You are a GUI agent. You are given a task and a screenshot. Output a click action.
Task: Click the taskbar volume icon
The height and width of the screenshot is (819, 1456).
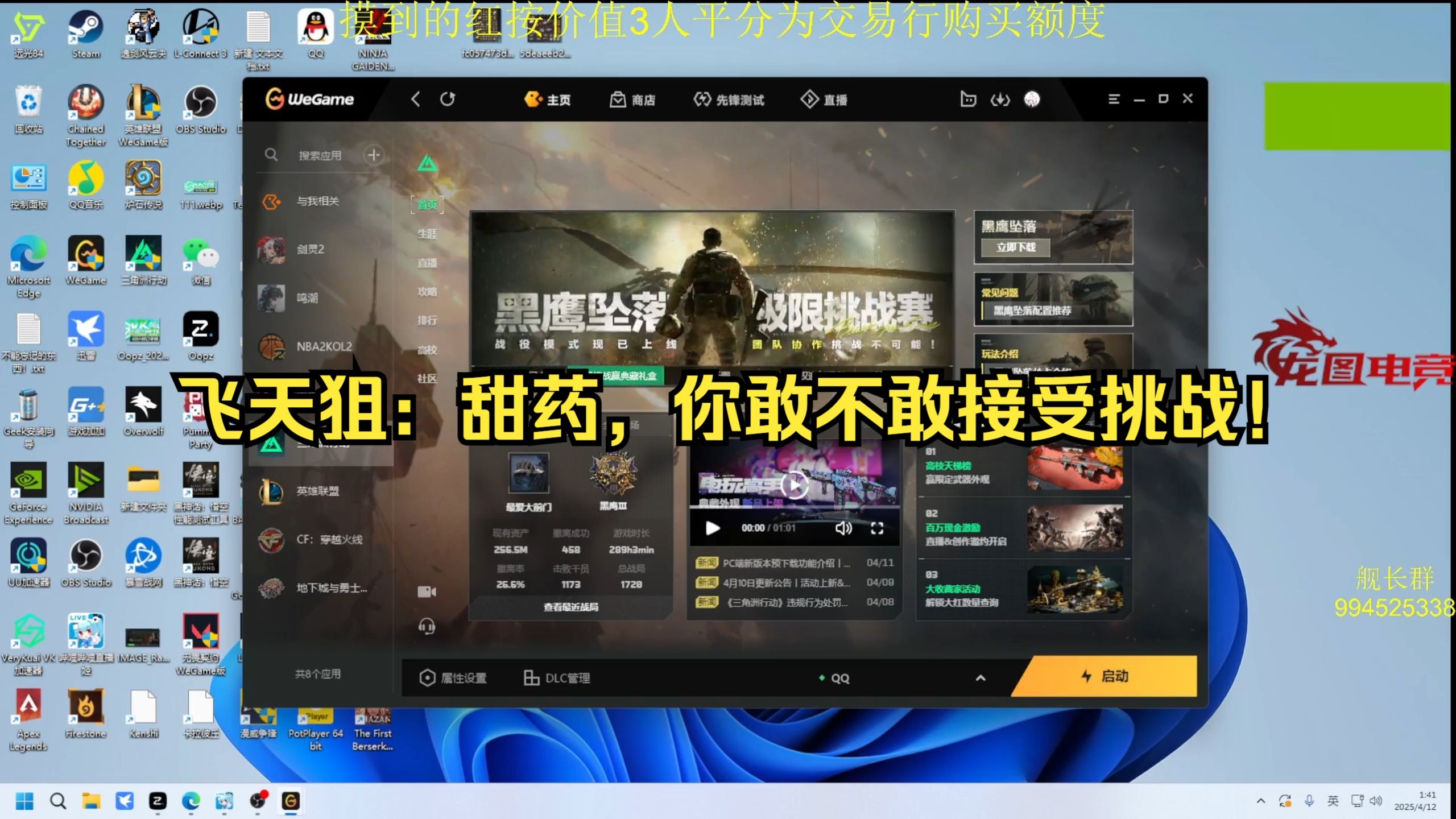click(x=1375, y=801)
